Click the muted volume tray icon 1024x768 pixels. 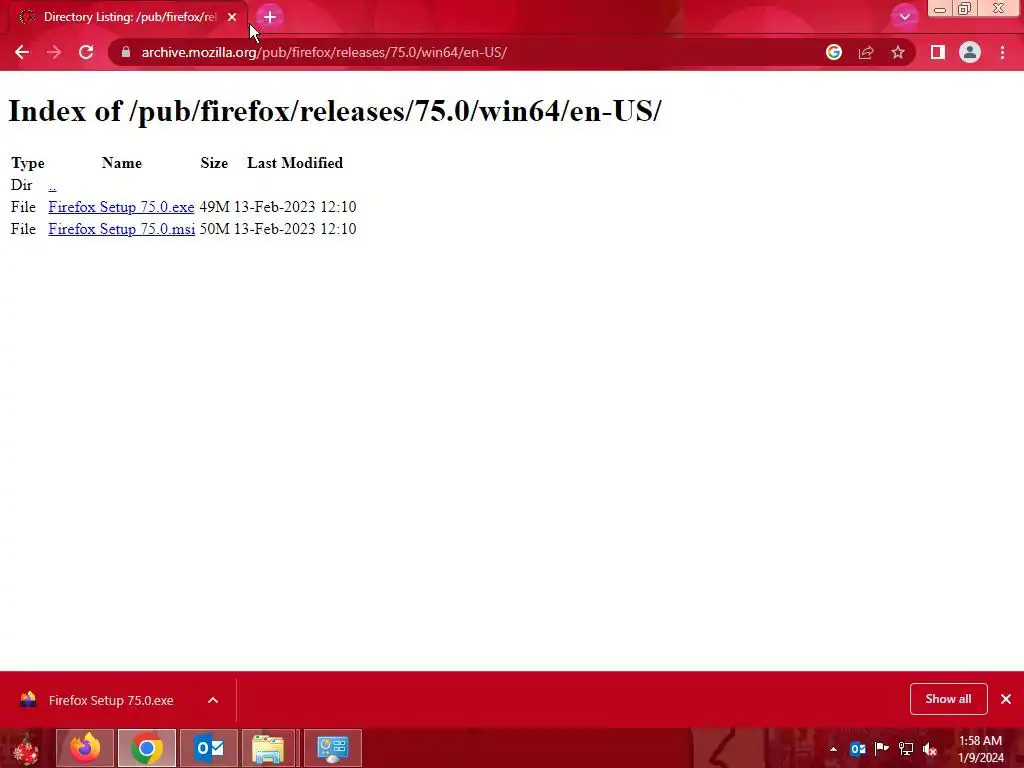[x=930, y=749]
